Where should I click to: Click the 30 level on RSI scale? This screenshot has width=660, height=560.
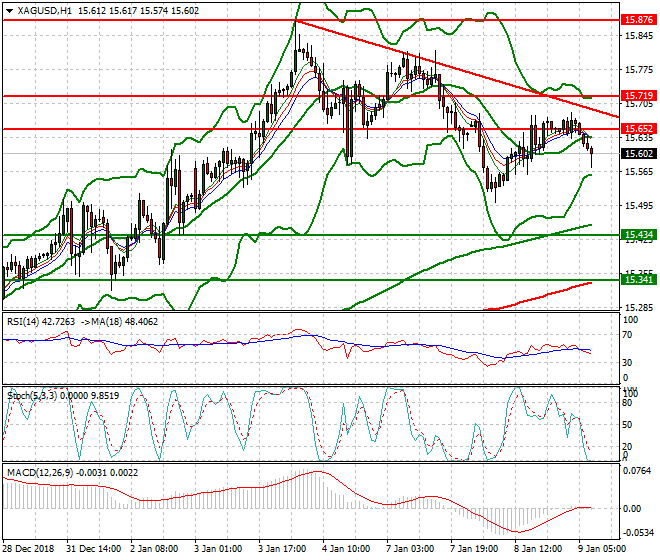pyautogui.click(x=627, y=363)
